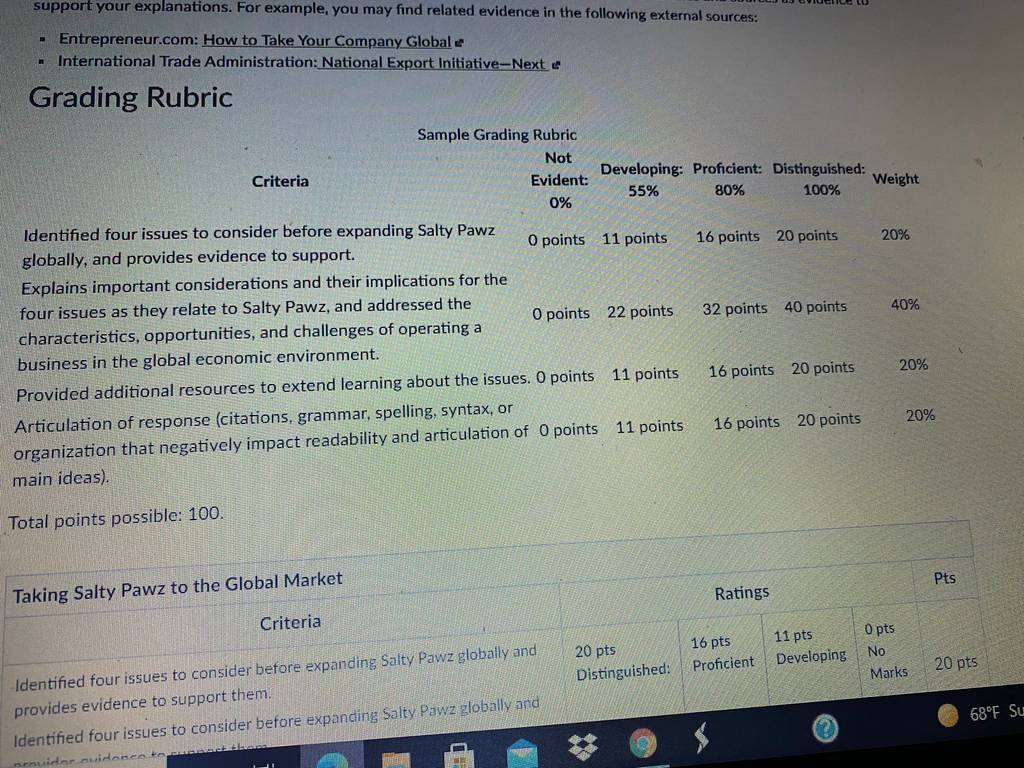Click 'Identified four issues' criterion in sample rubric
The image size is (1024, 768).
(x=259, y=244)
